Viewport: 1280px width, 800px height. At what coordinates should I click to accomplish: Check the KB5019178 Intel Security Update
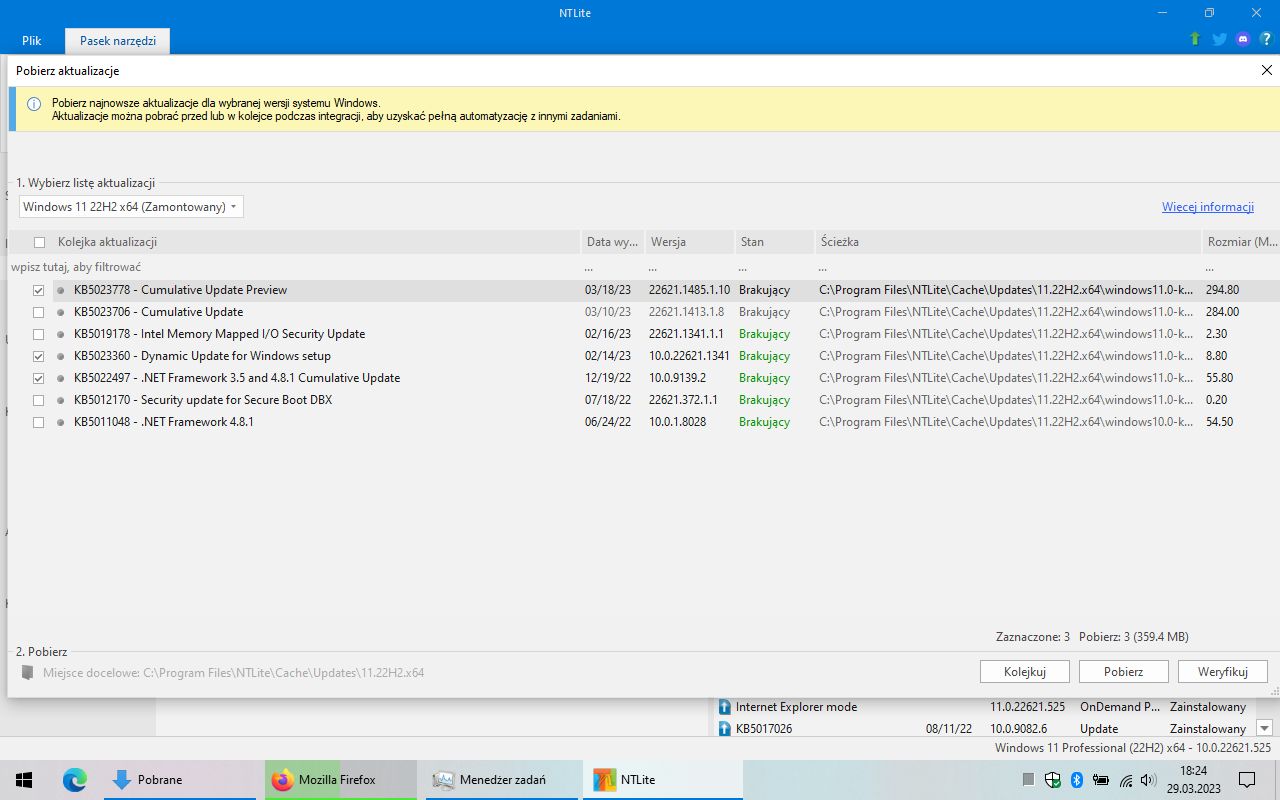tap(38, 333)
